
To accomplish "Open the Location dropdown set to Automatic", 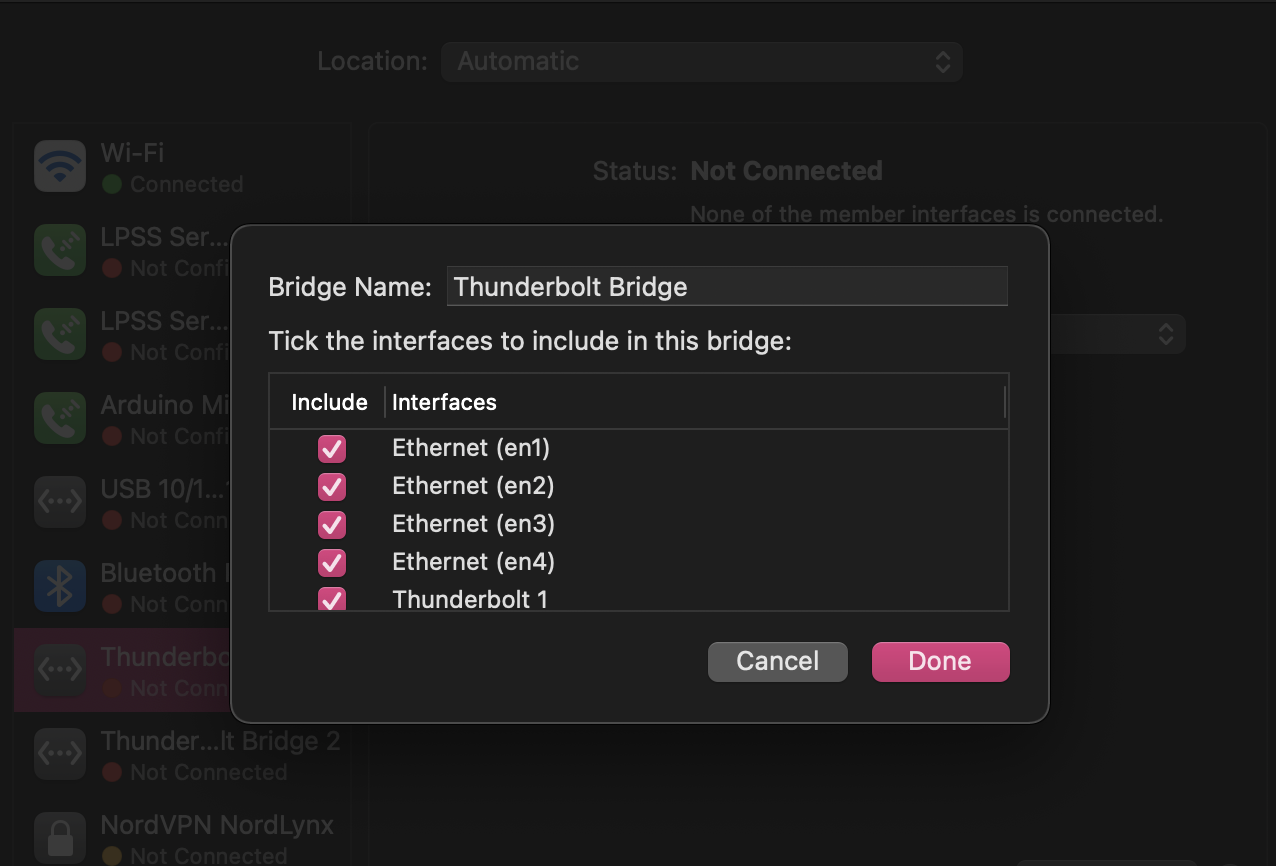I will click(x=701, y=61).
